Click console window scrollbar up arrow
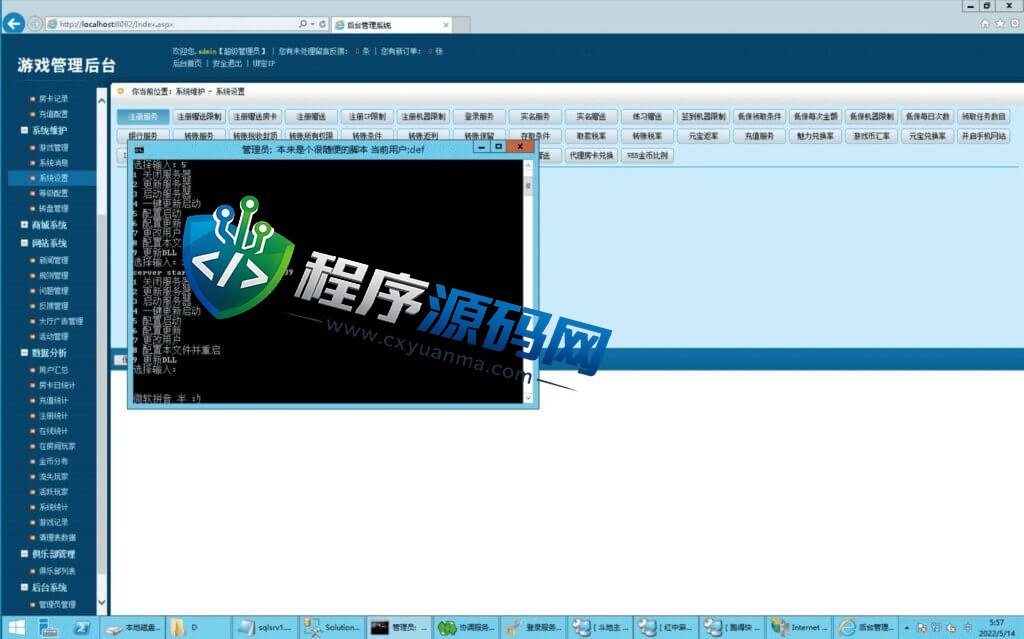 528,165
